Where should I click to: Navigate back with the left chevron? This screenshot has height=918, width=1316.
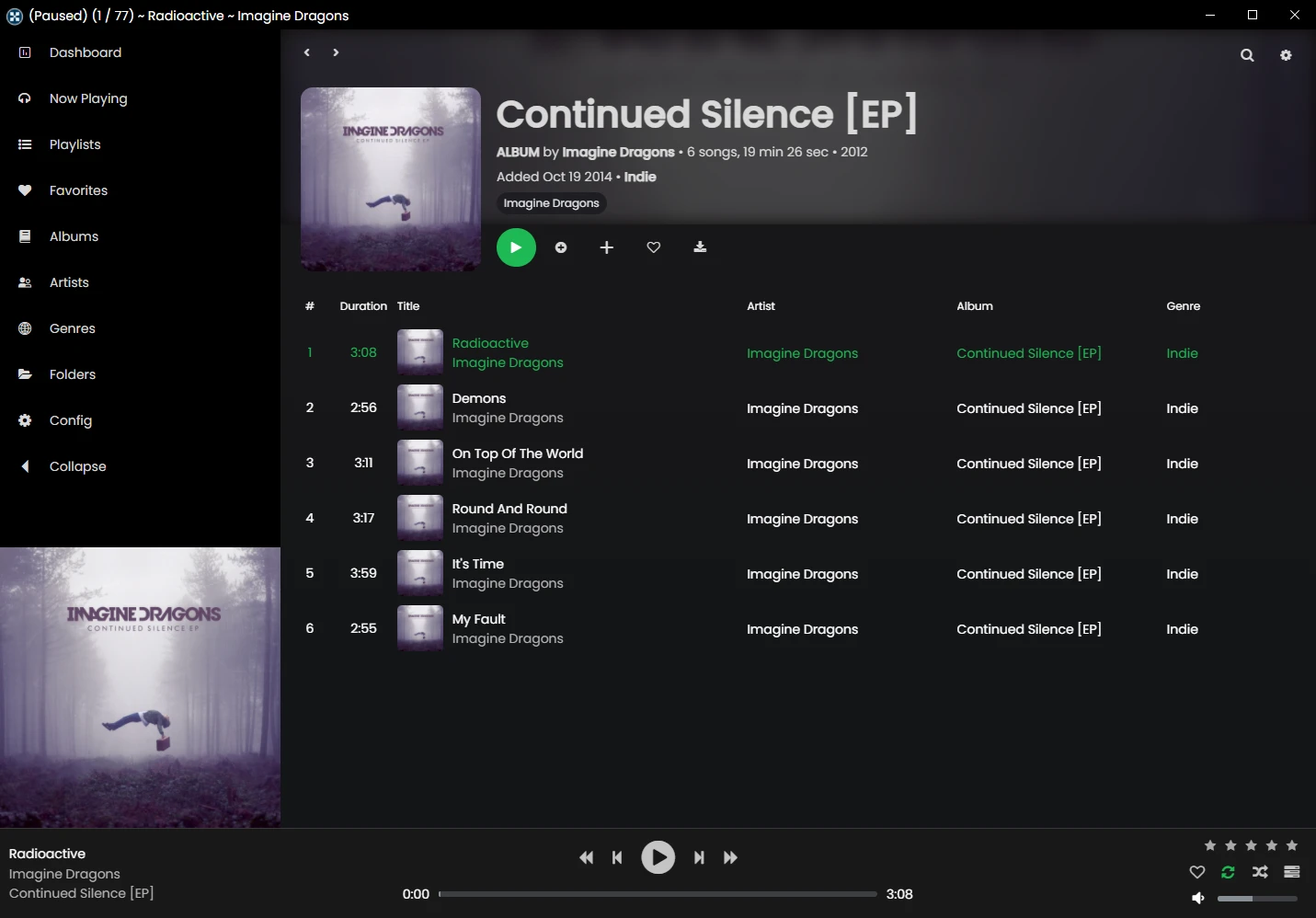coord(307,52)
